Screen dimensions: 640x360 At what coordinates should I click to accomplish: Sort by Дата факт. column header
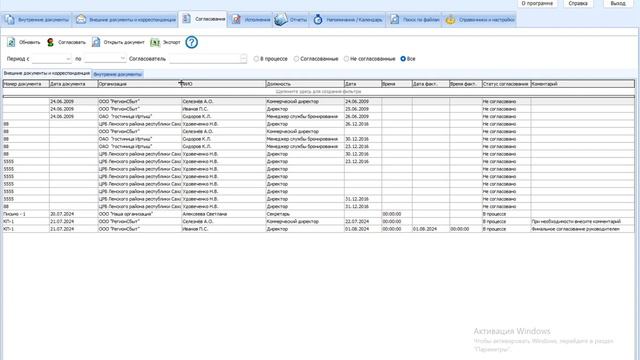(x=431, y=84)
